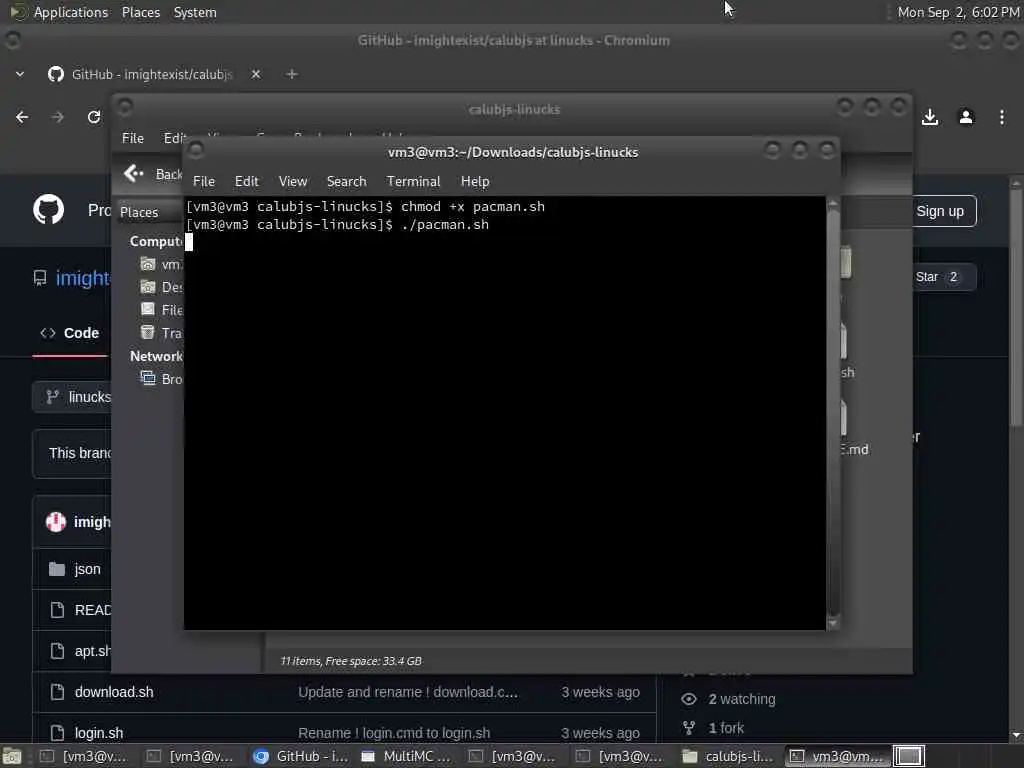Select the Code tab on GitHub
Viewport: 1024px width, 768px height.
pyautogui.click(x=69, y=333)
